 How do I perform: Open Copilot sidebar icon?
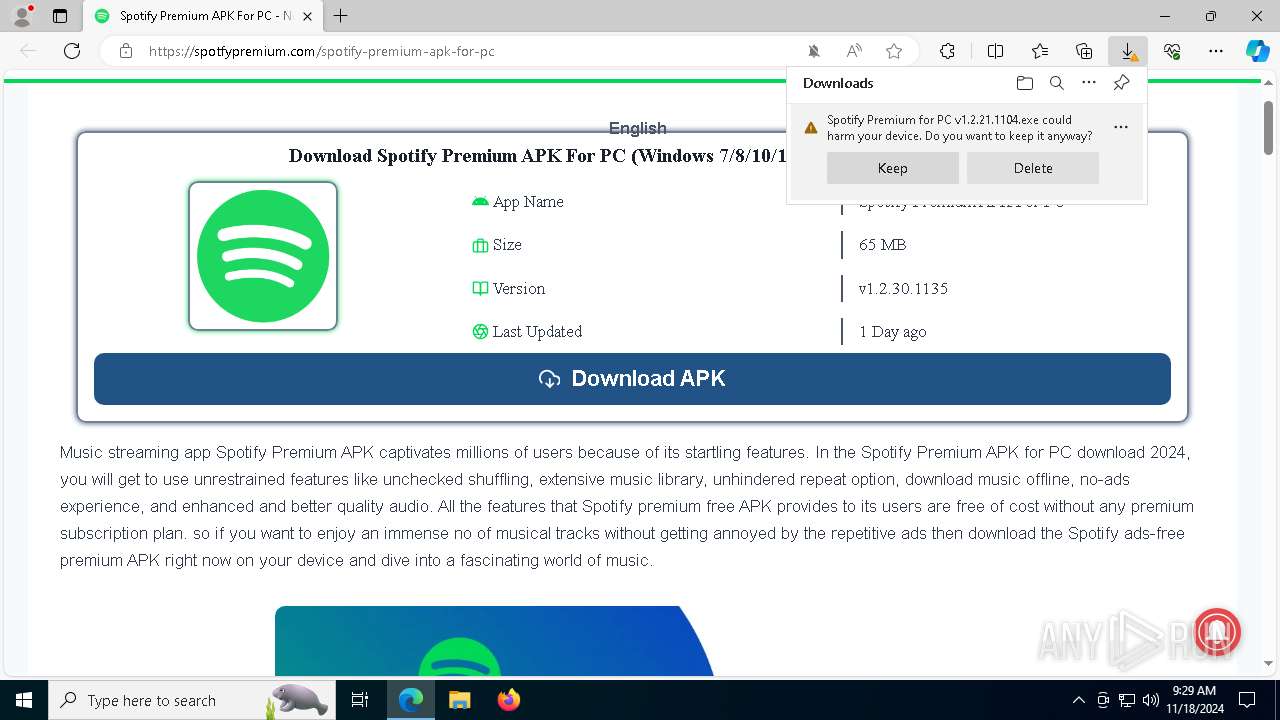point(1257,51)
